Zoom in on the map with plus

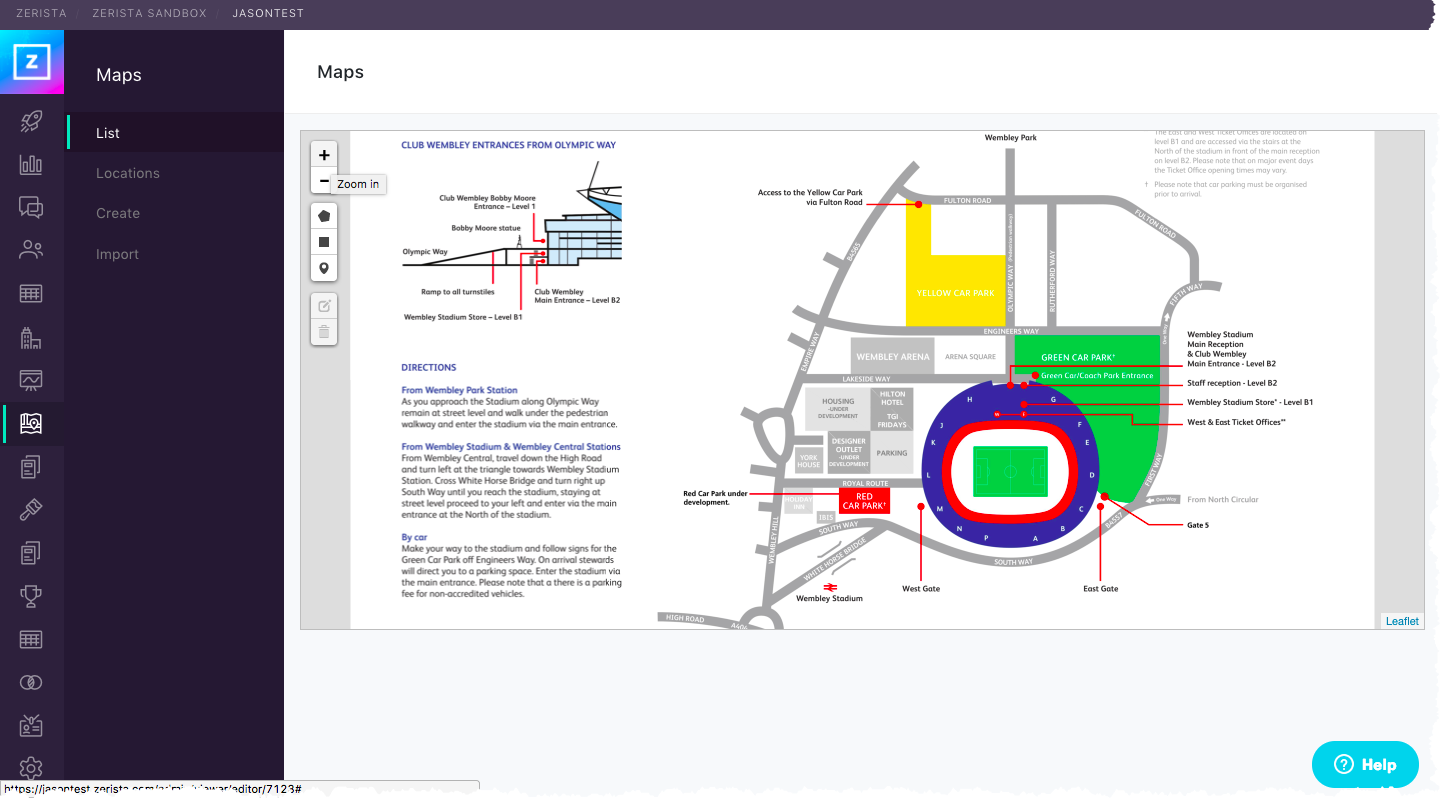pos(324,155)
